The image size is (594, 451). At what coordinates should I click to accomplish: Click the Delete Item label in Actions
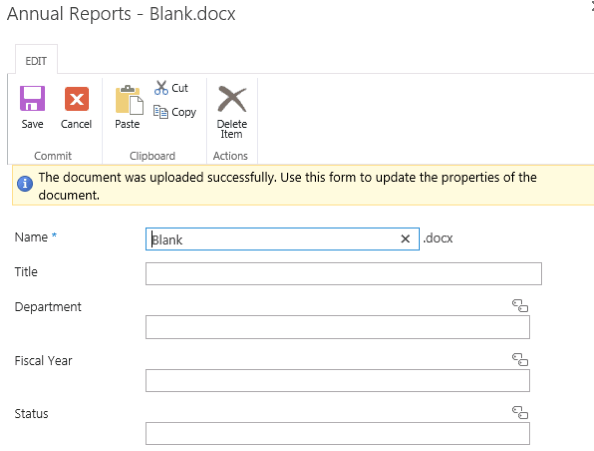coord(232,129)
